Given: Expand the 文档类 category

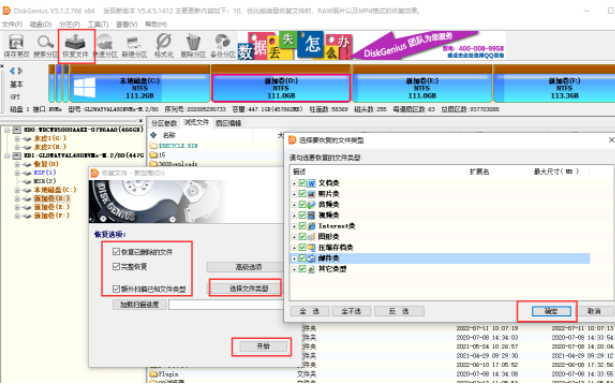Looking at the screenshot, I should pos(294,184).
